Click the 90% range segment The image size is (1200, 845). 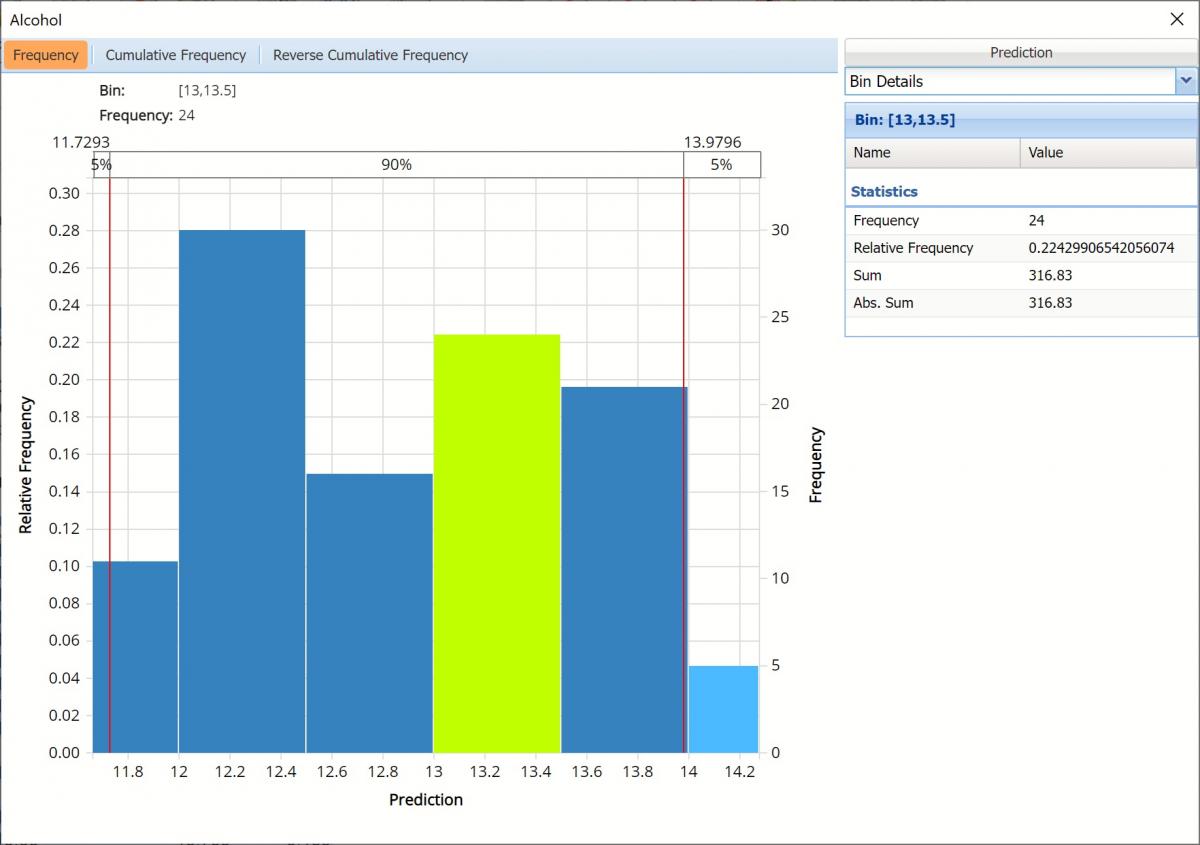[x=396, y=165]
